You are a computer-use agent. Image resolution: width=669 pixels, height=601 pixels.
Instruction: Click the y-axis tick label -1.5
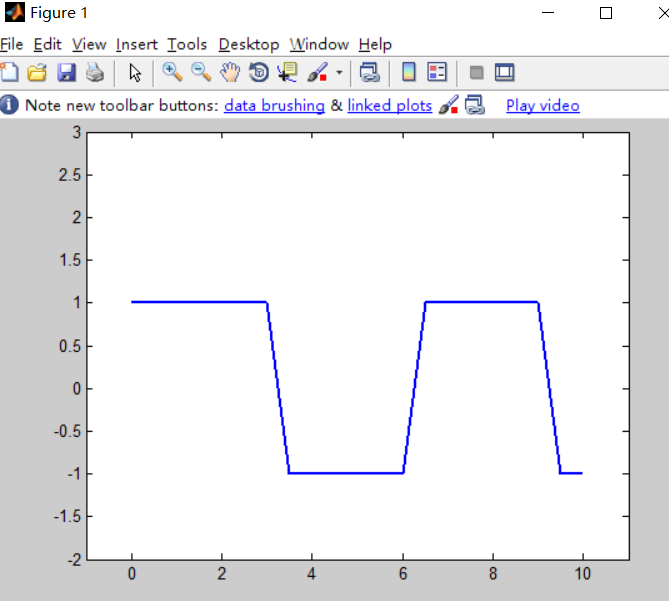pos(67,517)
